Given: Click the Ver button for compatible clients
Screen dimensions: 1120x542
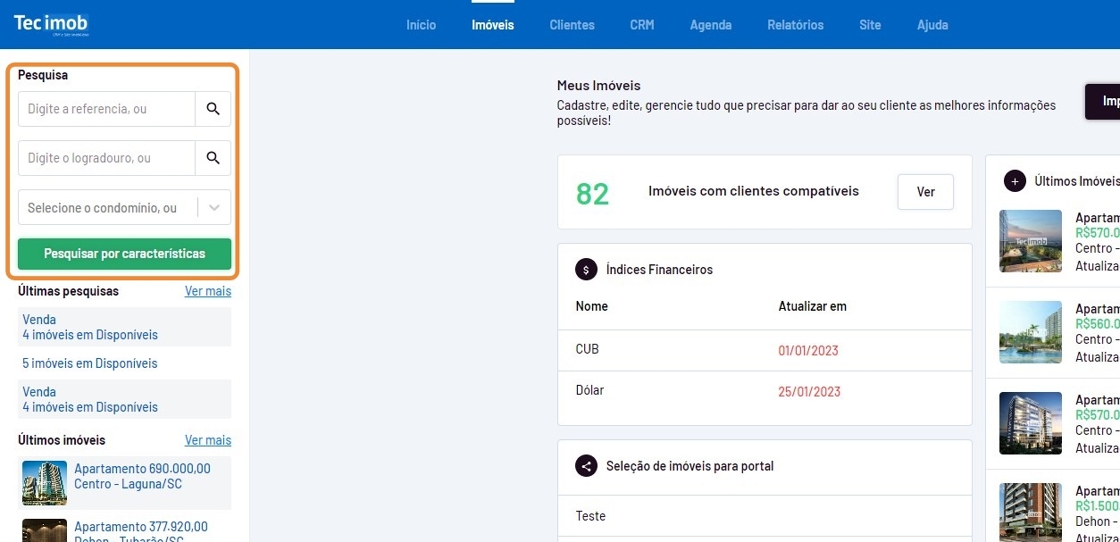Looking at the screenshot, I should click(x=925, y=192).
